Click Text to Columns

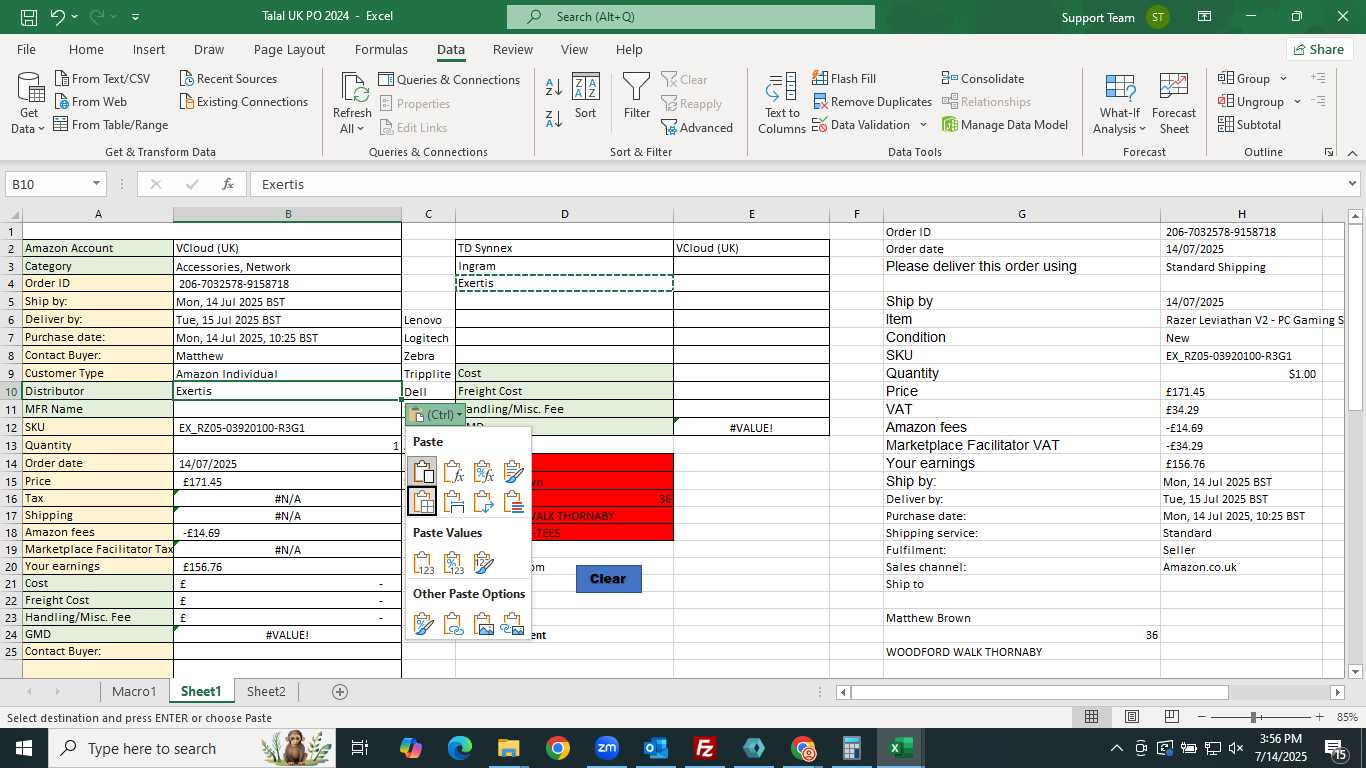tap(782, 103)
